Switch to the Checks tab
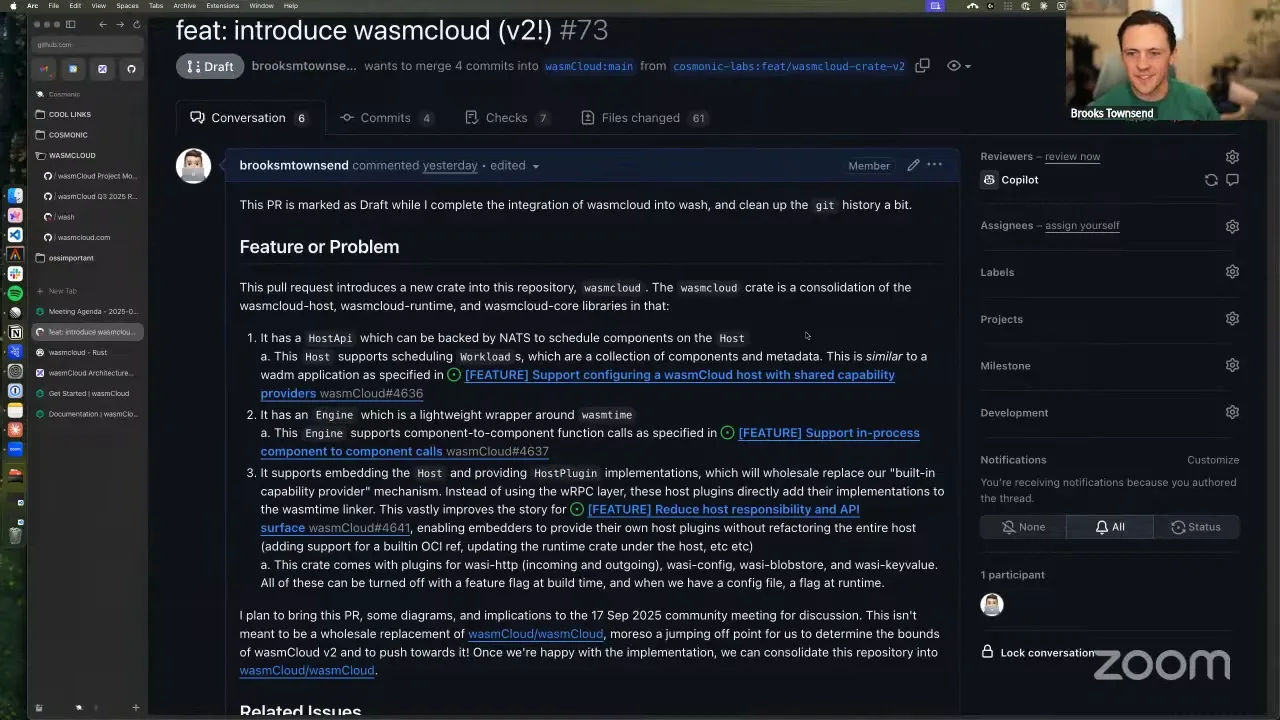1280x720 pixels. click(x=507, y=118)
